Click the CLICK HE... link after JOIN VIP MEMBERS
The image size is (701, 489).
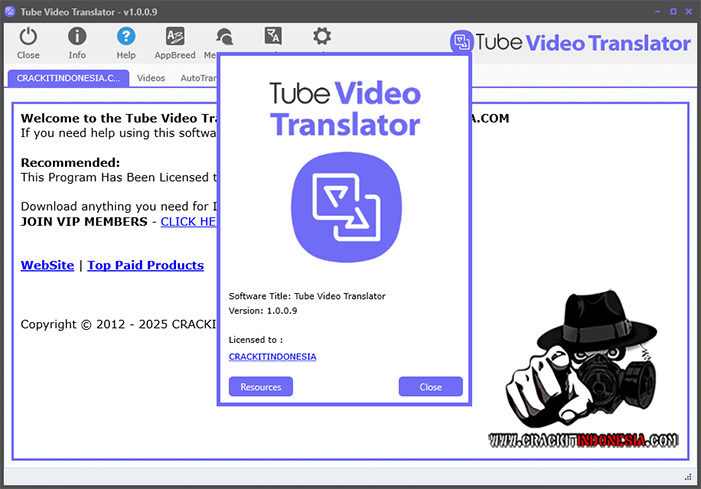tap(189, 221)
